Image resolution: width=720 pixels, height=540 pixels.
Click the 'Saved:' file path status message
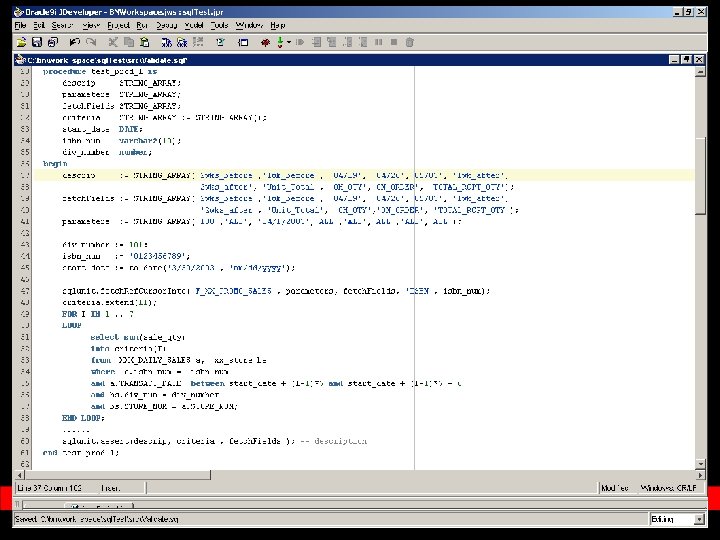(x=97, y=519)
